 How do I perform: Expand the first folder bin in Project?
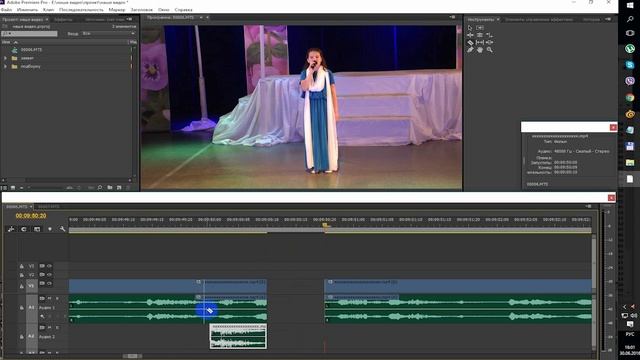(x=5, y=58)
